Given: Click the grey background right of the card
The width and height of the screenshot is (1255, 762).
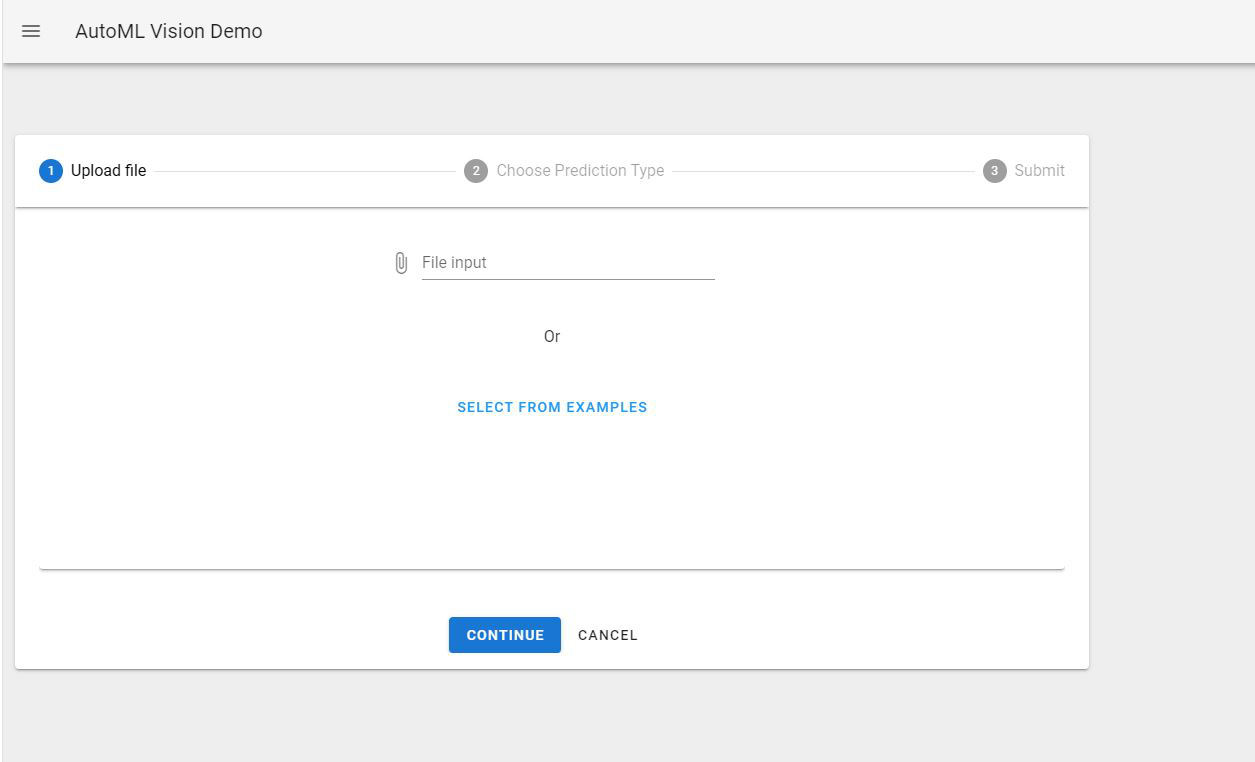Looking at the screenshot, I should pos(1170,400).
